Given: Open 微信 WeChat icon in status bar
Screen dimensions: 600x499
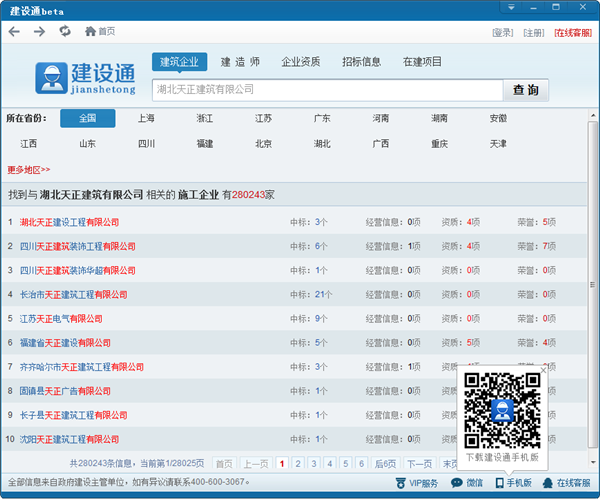Looking at the screenshot, I should pos(466,483).
